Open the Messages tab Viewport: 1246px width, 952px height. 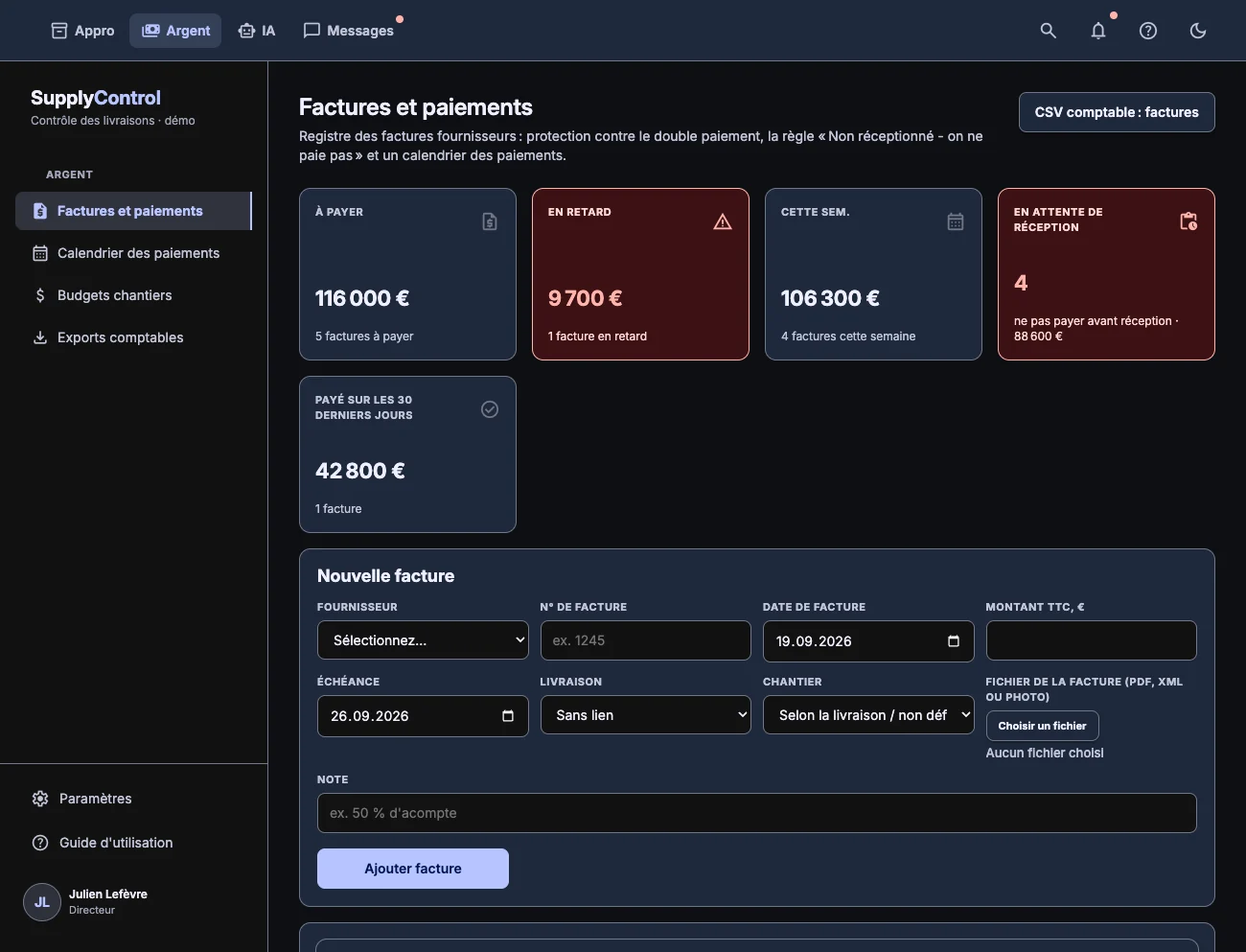(349, 31)
